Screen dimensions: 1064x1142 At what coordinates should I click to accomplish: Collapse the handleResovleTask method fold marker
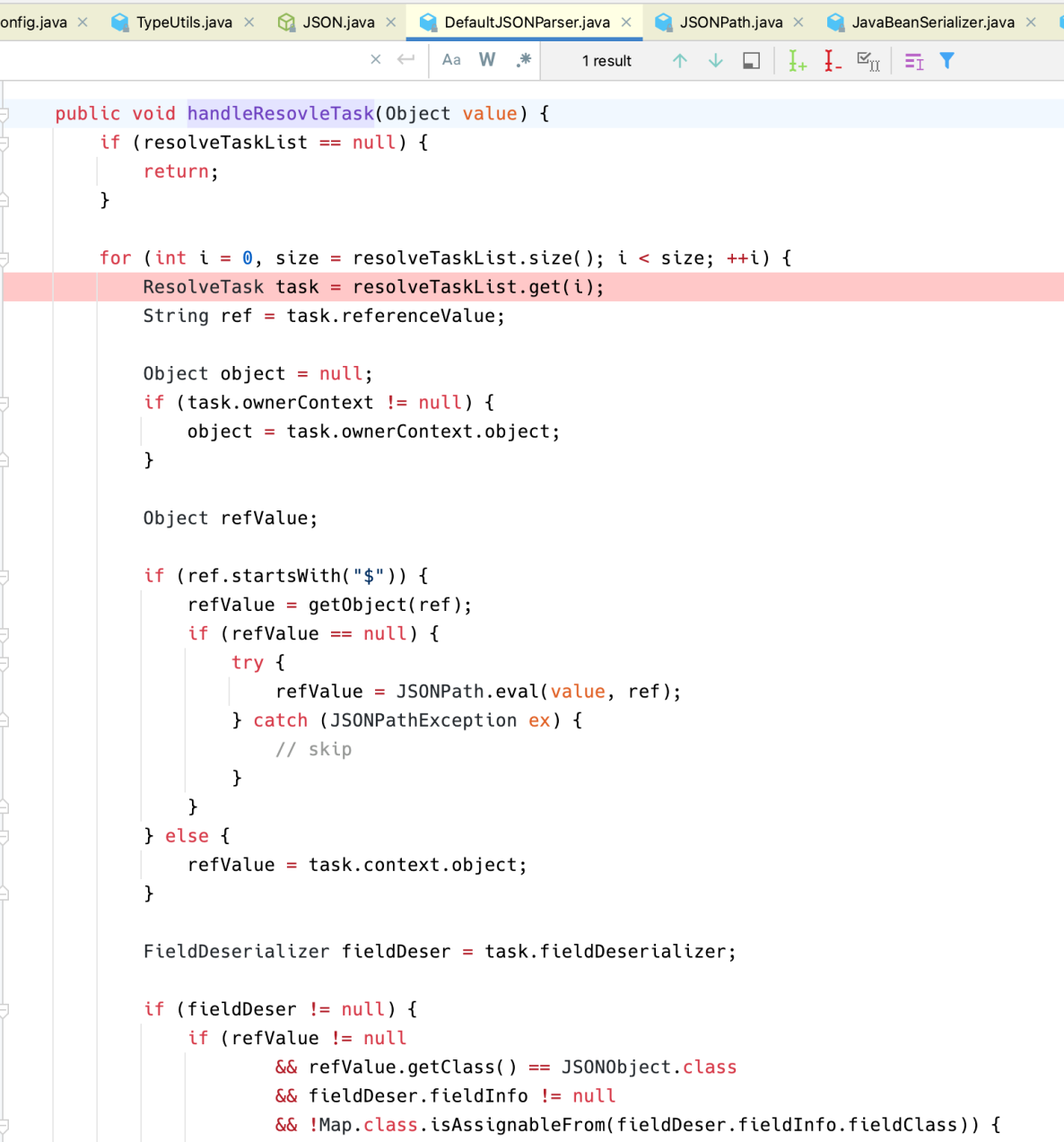[x=4, y=114]
